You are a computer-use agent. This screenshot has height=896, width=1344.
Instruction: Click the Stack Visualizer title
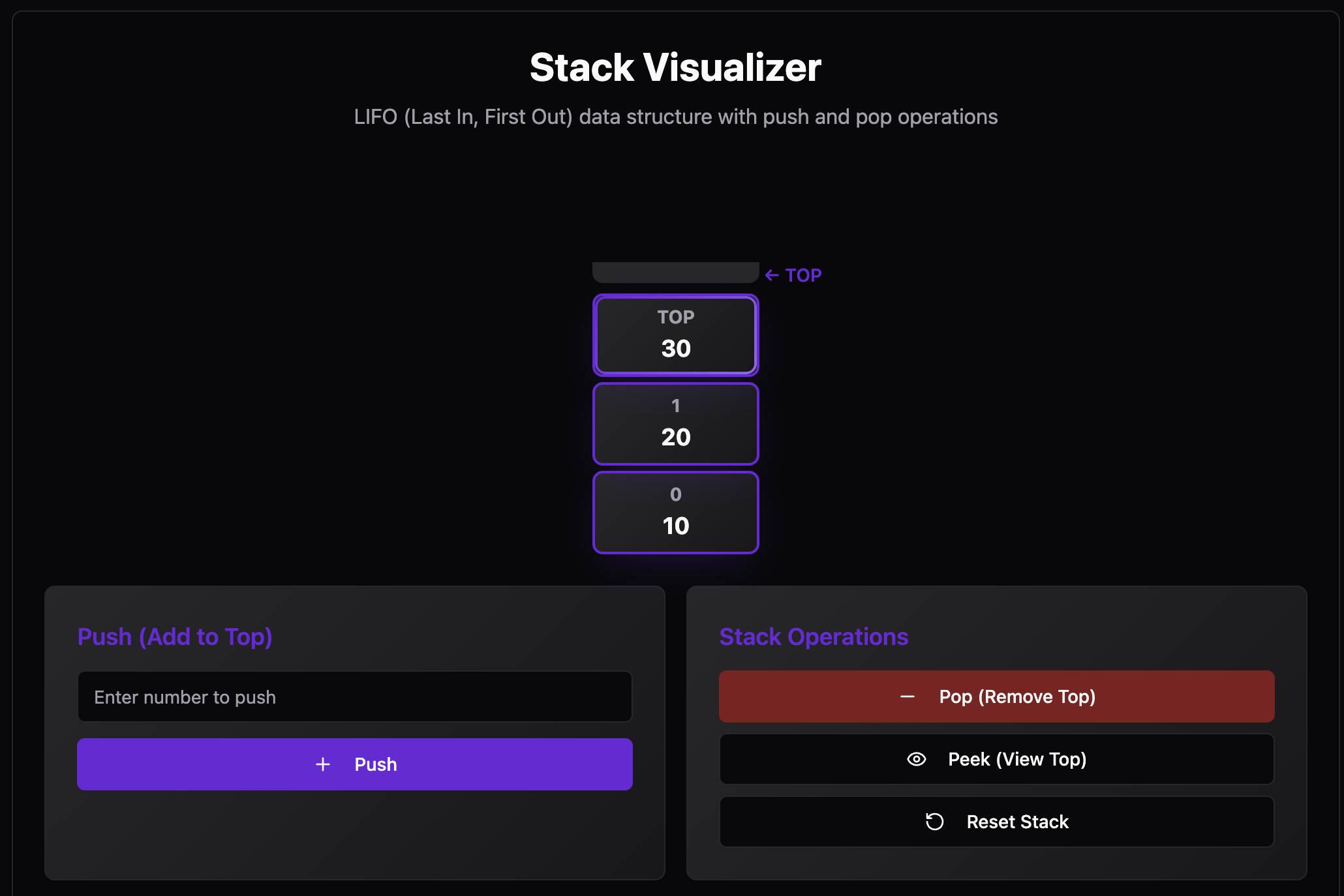[675, 67]
